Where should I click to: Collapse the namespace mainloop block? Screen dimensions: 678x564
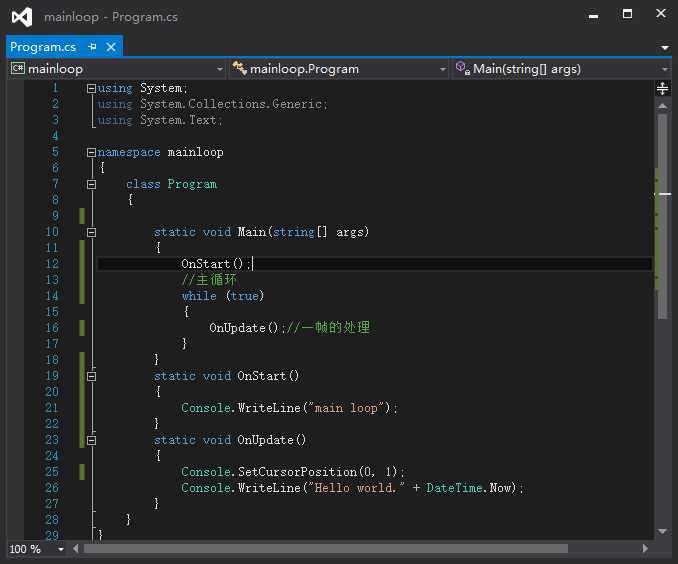pos(91,152)
